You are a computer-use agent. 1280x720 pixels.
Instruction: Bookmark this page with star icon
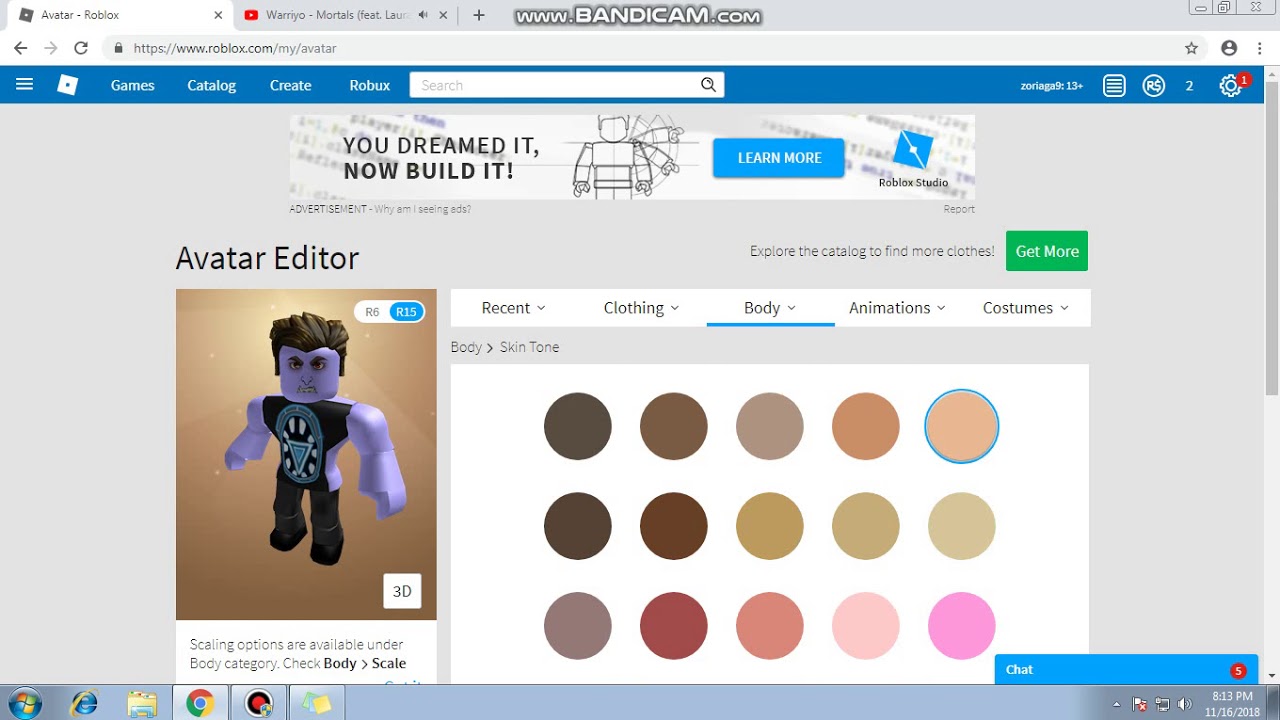coord(1191,48)
